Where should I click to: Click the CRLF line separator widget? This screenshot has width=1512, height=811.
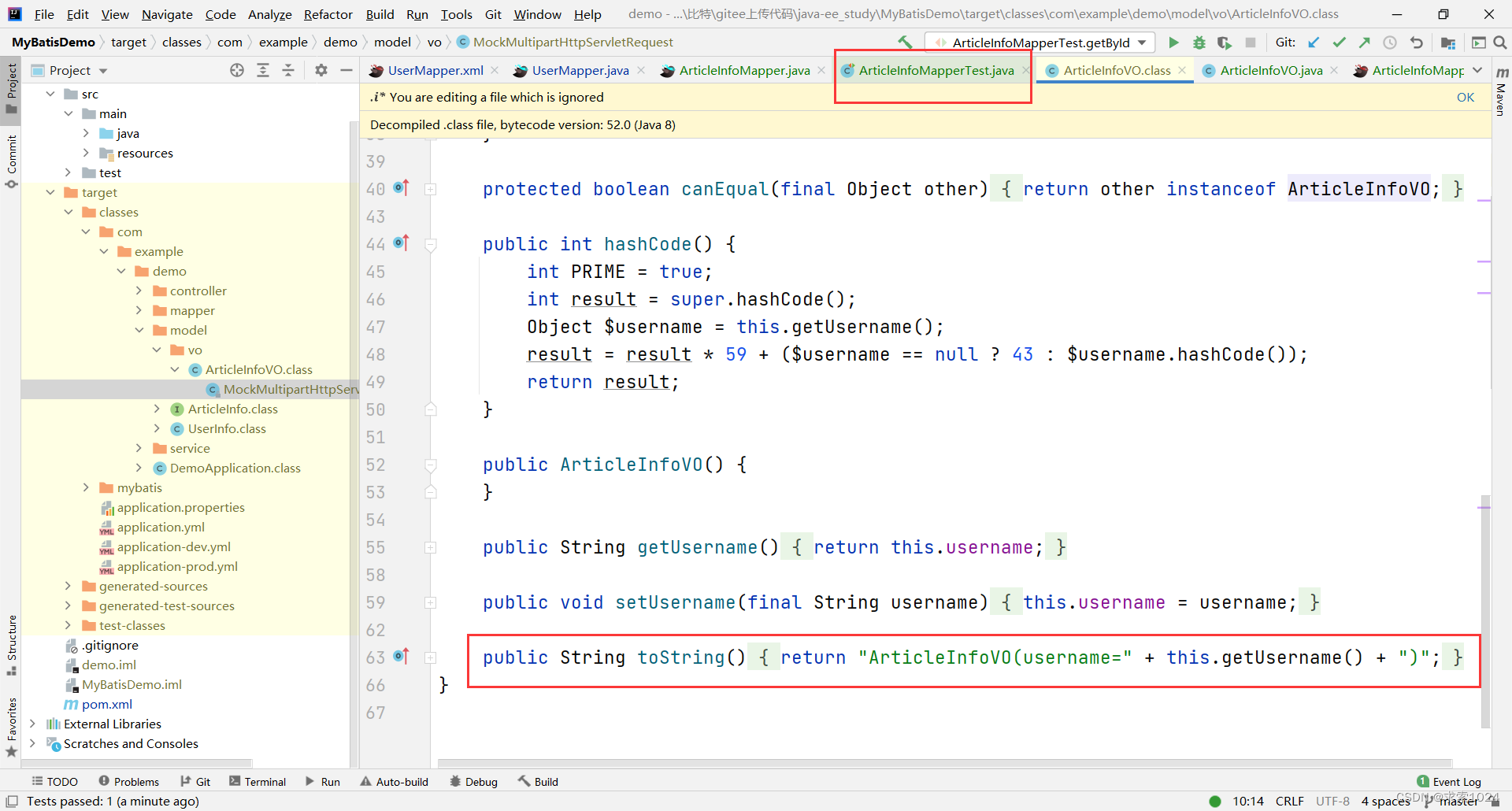[1290, 802]
